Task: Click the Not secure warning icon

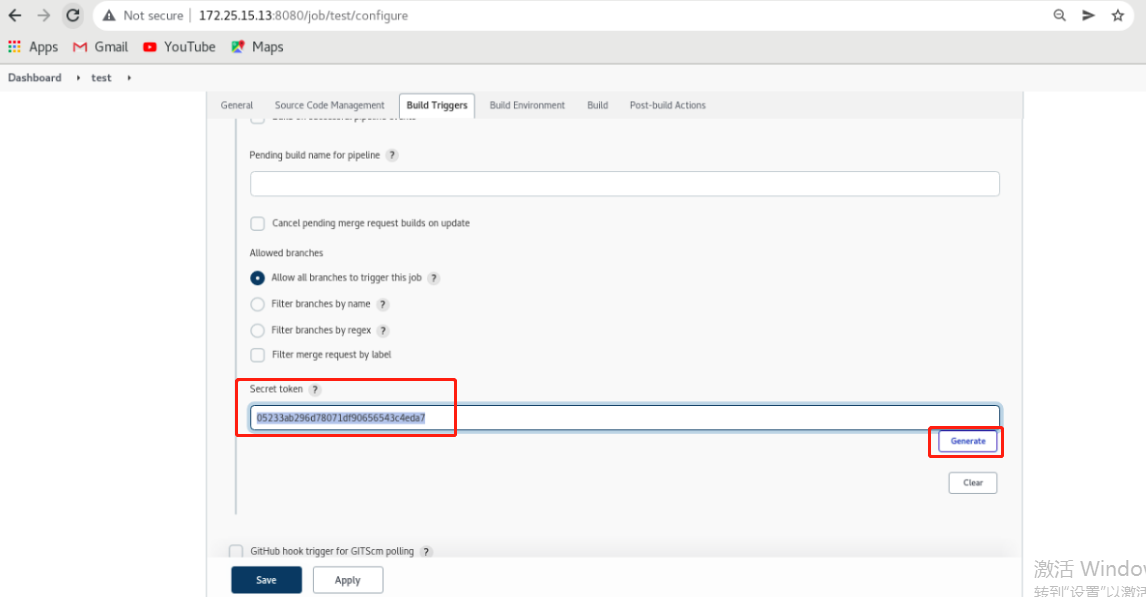Action: (x=109, y=15)
